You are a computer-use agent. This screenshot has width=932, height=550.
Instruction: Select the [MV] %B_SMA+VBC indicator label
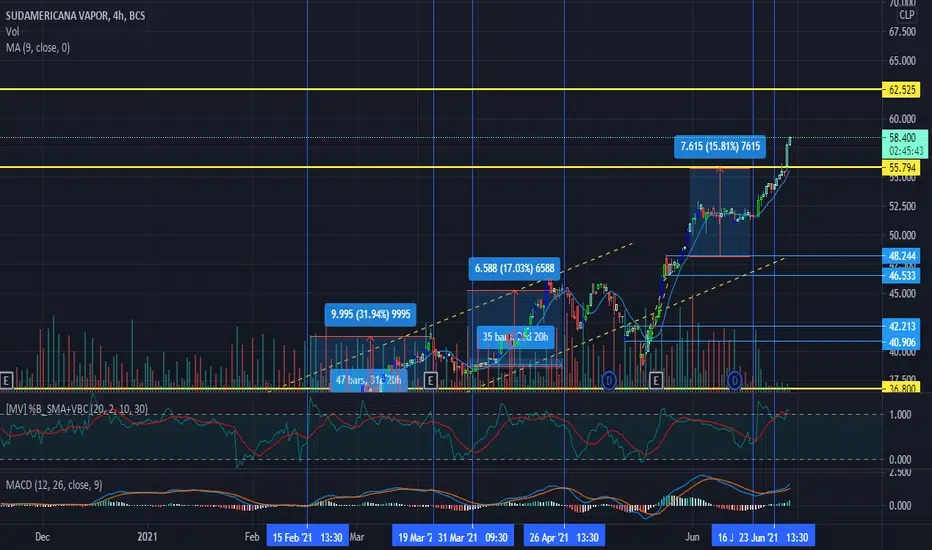77,409
